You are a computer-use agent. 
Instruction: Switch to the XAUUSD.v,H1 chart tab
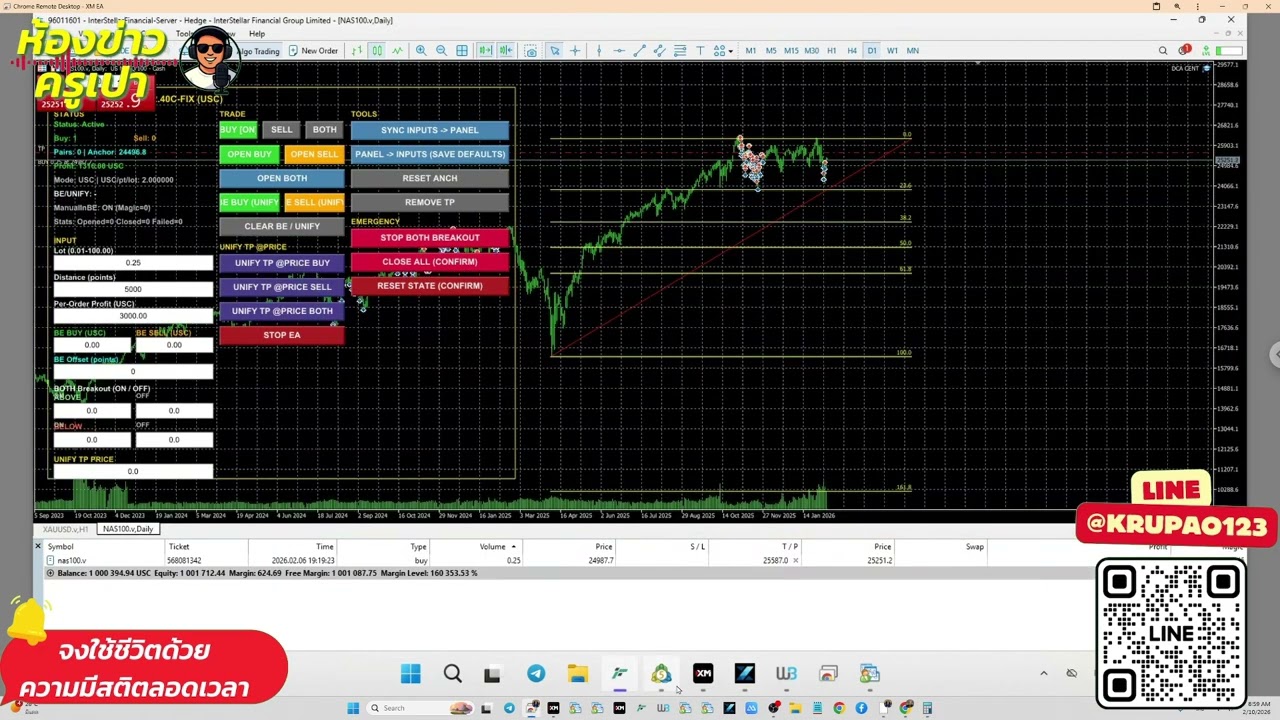66,529
